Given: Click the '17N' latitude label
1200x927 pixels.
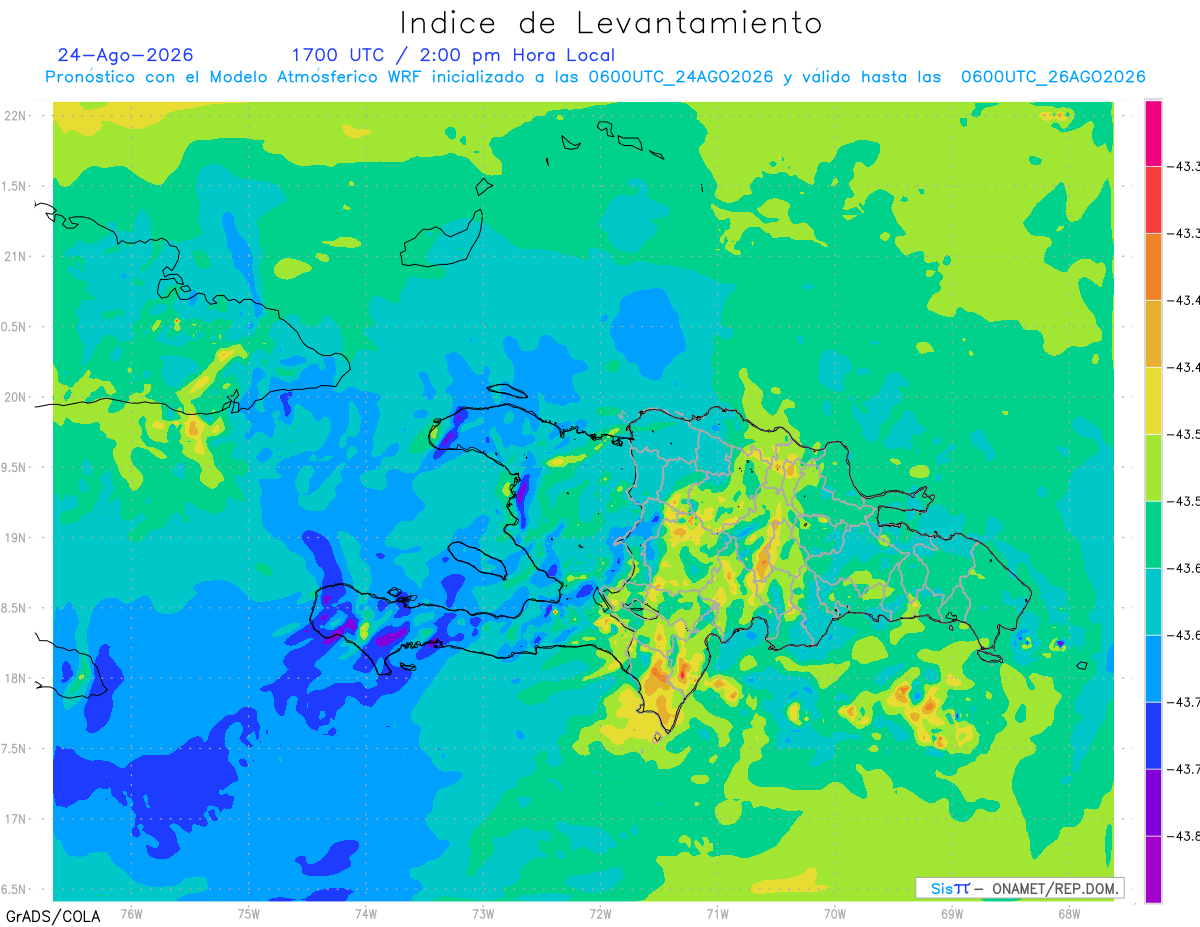Looking at the screenshot, I should click(x=16, y=819).
